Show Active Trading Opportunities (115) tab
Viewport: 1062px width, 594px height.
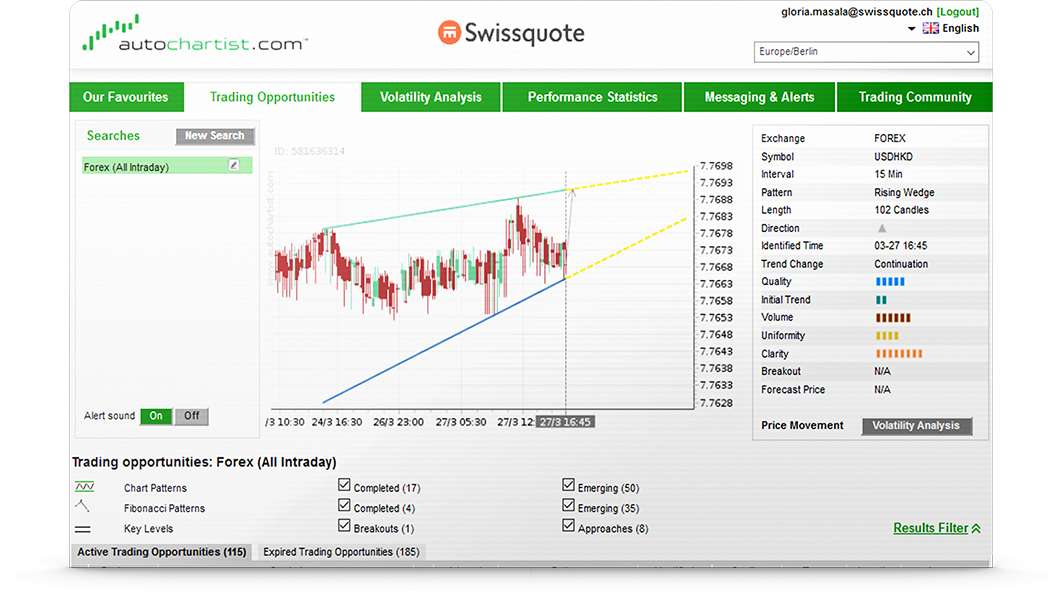(x=161, y=552)
